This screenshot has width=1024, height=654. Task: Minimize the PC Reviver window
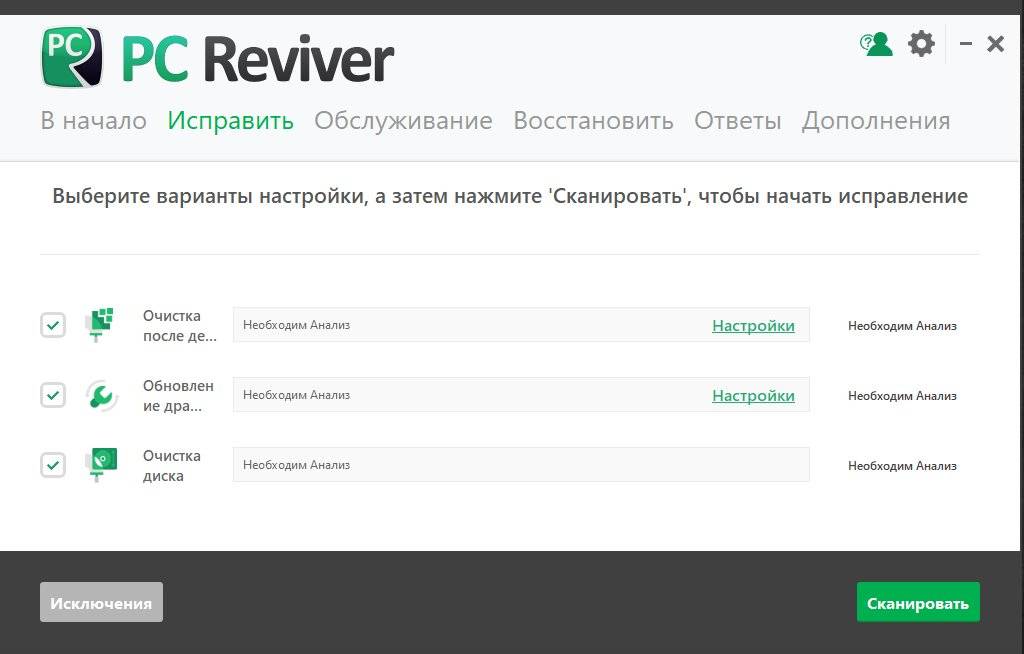tap(966, 44)
